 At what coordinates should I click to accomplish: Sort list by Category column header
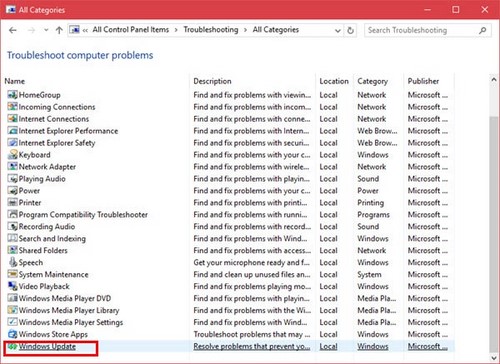373,81
